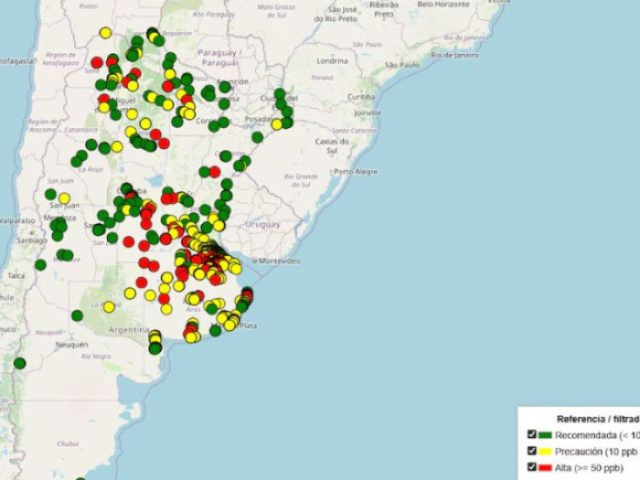The height and width of the screenshot is (480, 640).
Task: Click the Londrina city label
Action: (x=332, y=61)
